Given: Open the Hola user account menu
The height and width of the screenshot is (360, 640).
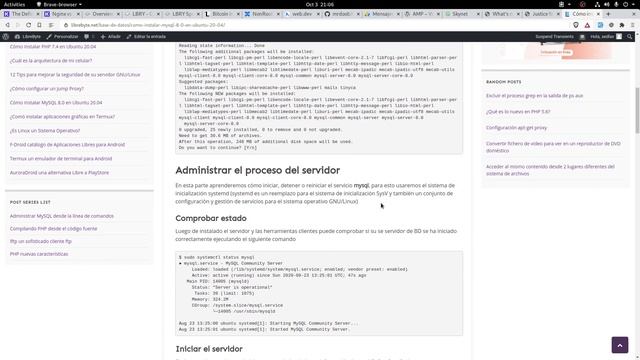Looking at the screenshot, I should [606, 36].
